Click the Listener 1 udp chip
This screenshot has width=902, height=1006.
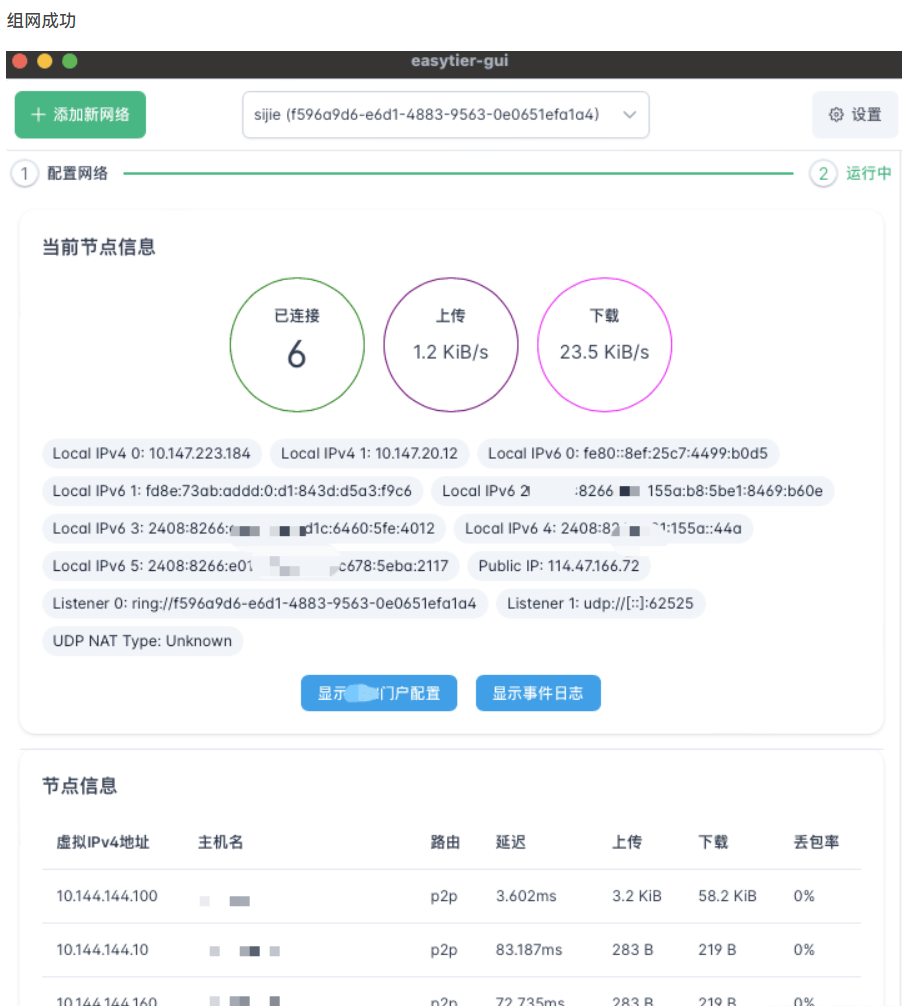pos(600,604)
